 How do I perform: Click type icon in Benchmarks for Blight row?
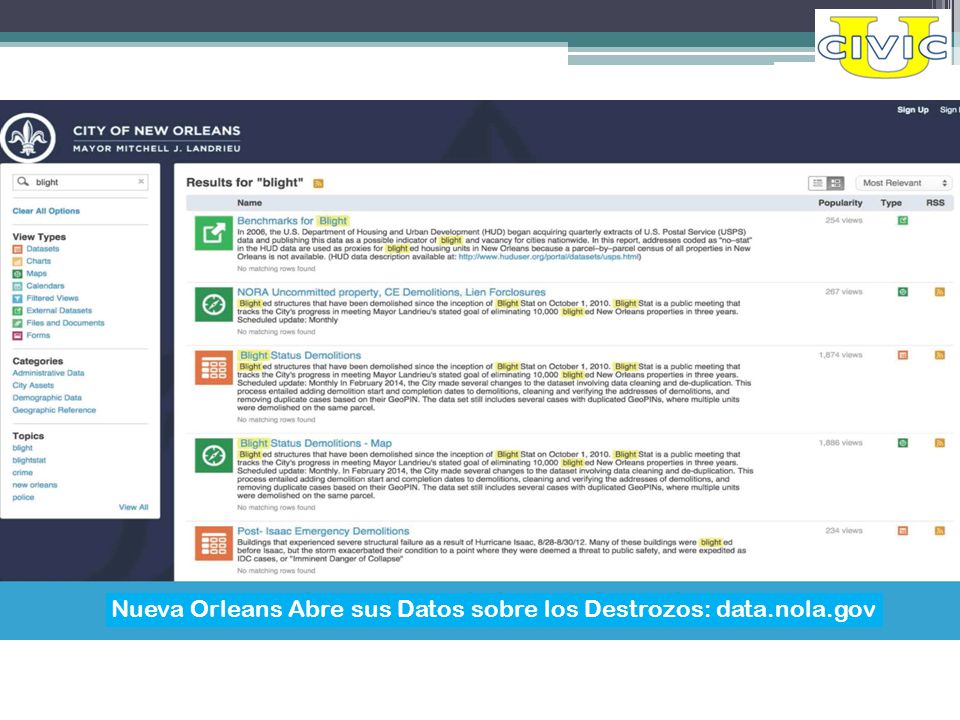pos(902,220)
